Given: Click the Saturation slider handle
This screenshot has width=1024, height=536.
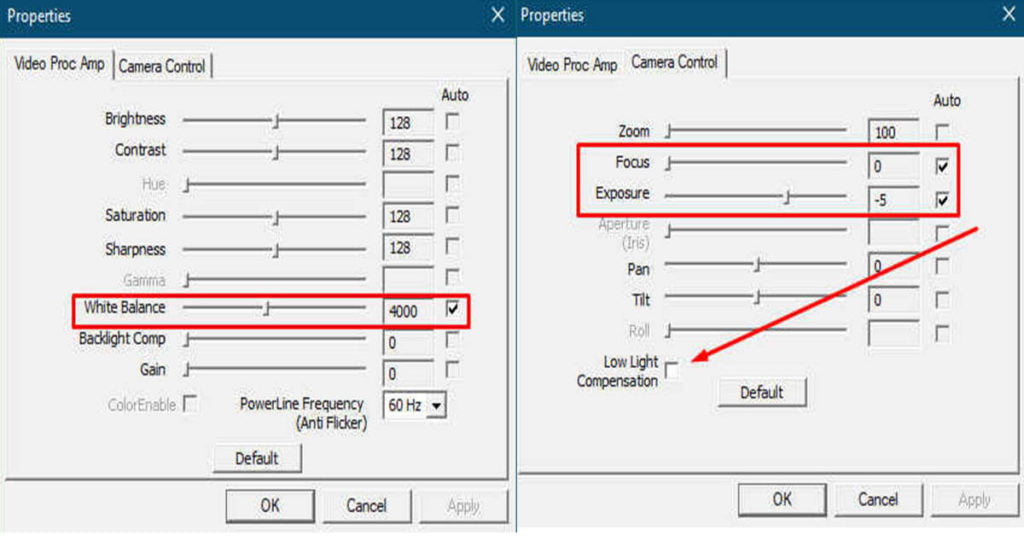Looking at the screenshot, I should point(276,217).
